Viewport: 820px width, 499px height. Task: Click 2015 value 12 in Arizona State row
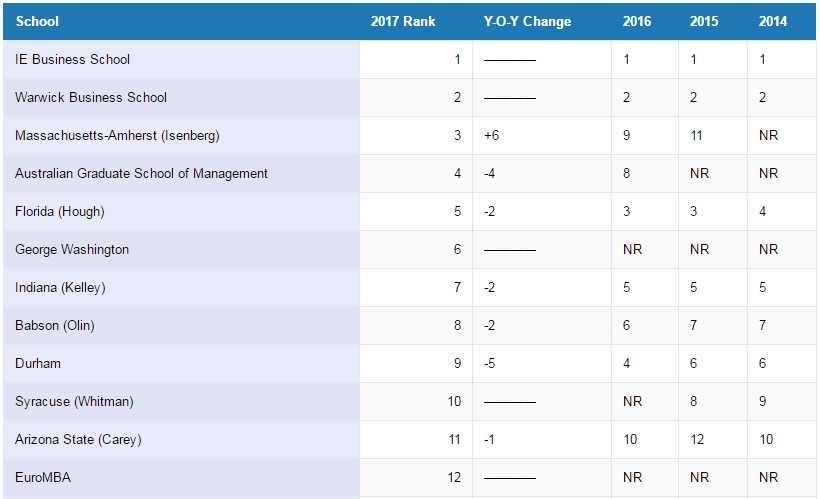697,439
